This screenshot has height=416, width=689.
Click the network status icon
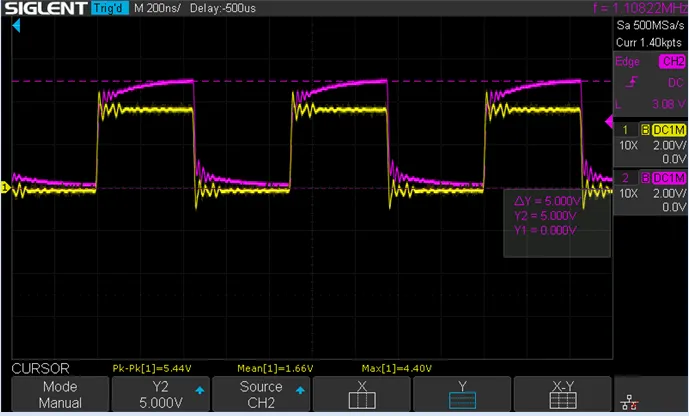pos(629,399)
